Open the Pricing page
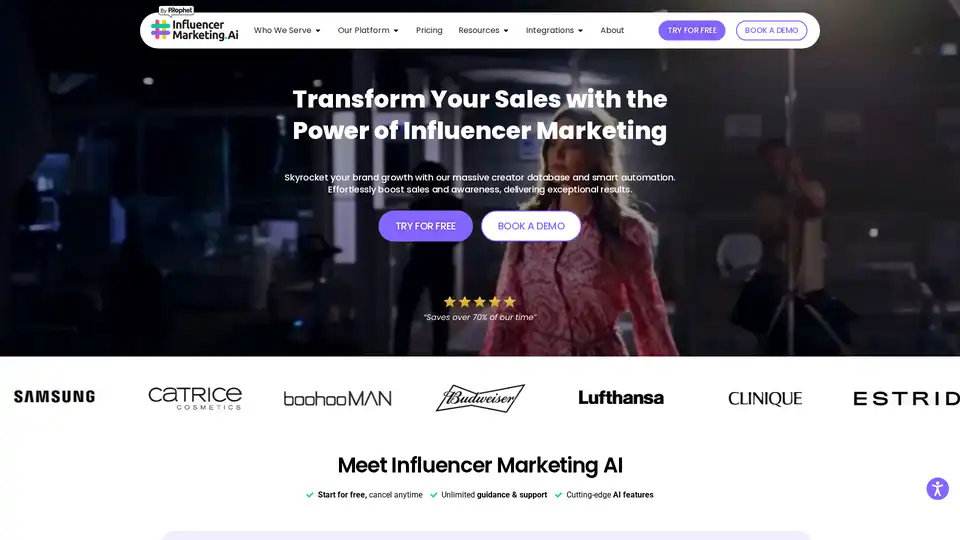The height and width of the screenshot is (540, 960). click(x=429, y=30)
